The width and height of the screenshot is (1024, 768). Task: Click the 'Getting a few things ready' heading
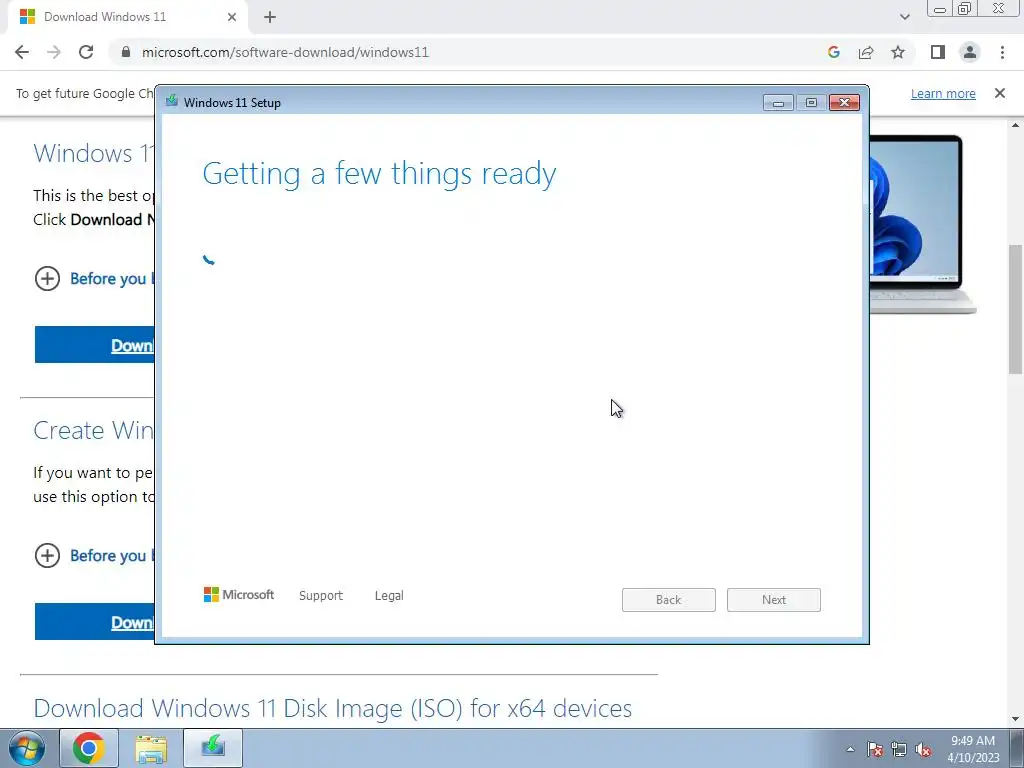(x=379, y=174)
